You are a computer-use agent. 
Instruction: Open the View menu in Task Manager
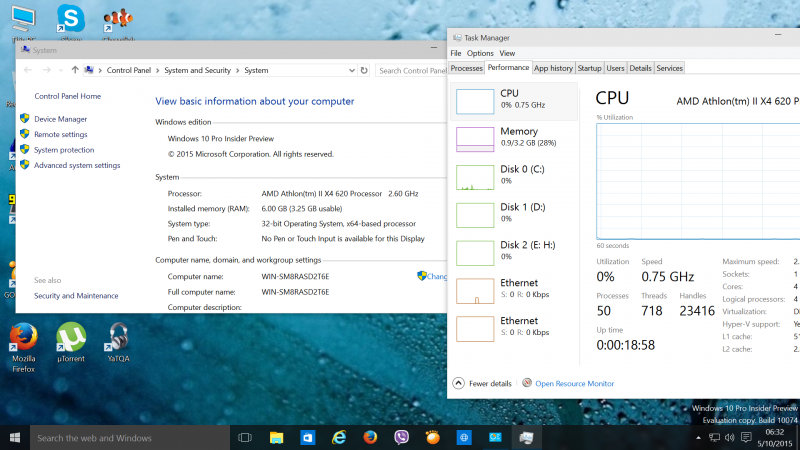[x=507, y=53]
